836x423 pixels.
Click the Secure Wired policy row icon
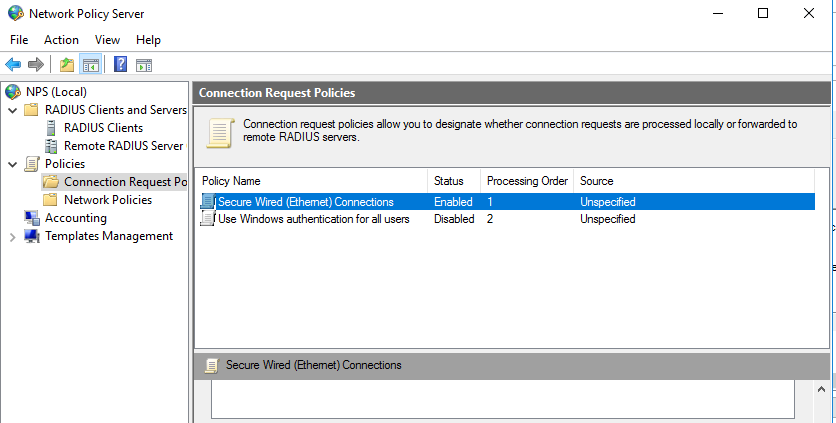click(x=208, y=202)
